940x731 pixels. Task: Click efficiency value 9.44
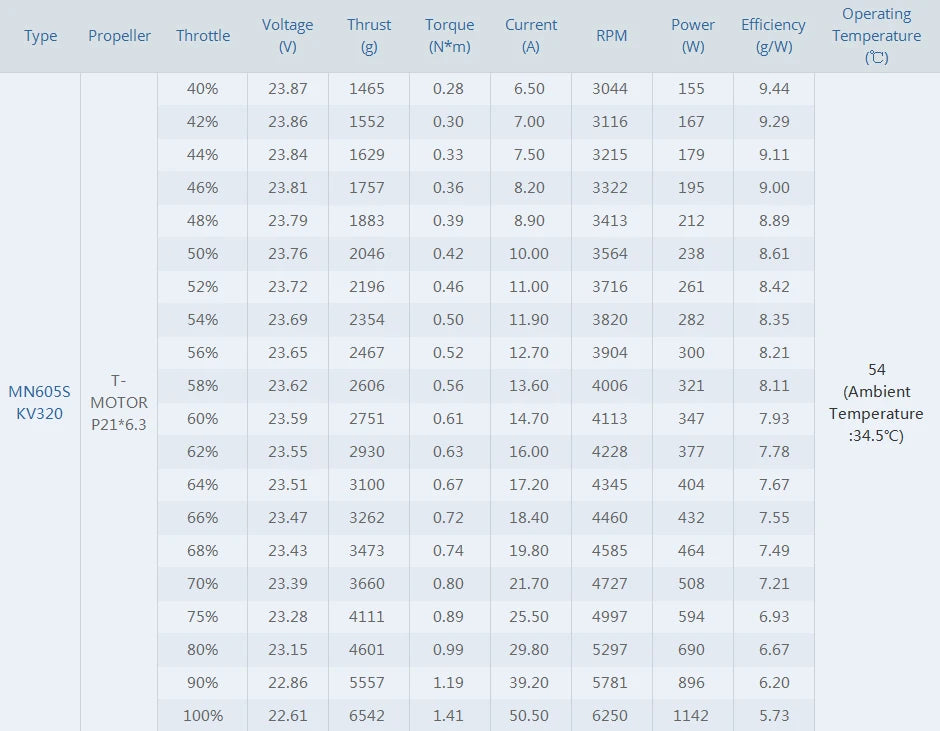(x=774, y=89)
